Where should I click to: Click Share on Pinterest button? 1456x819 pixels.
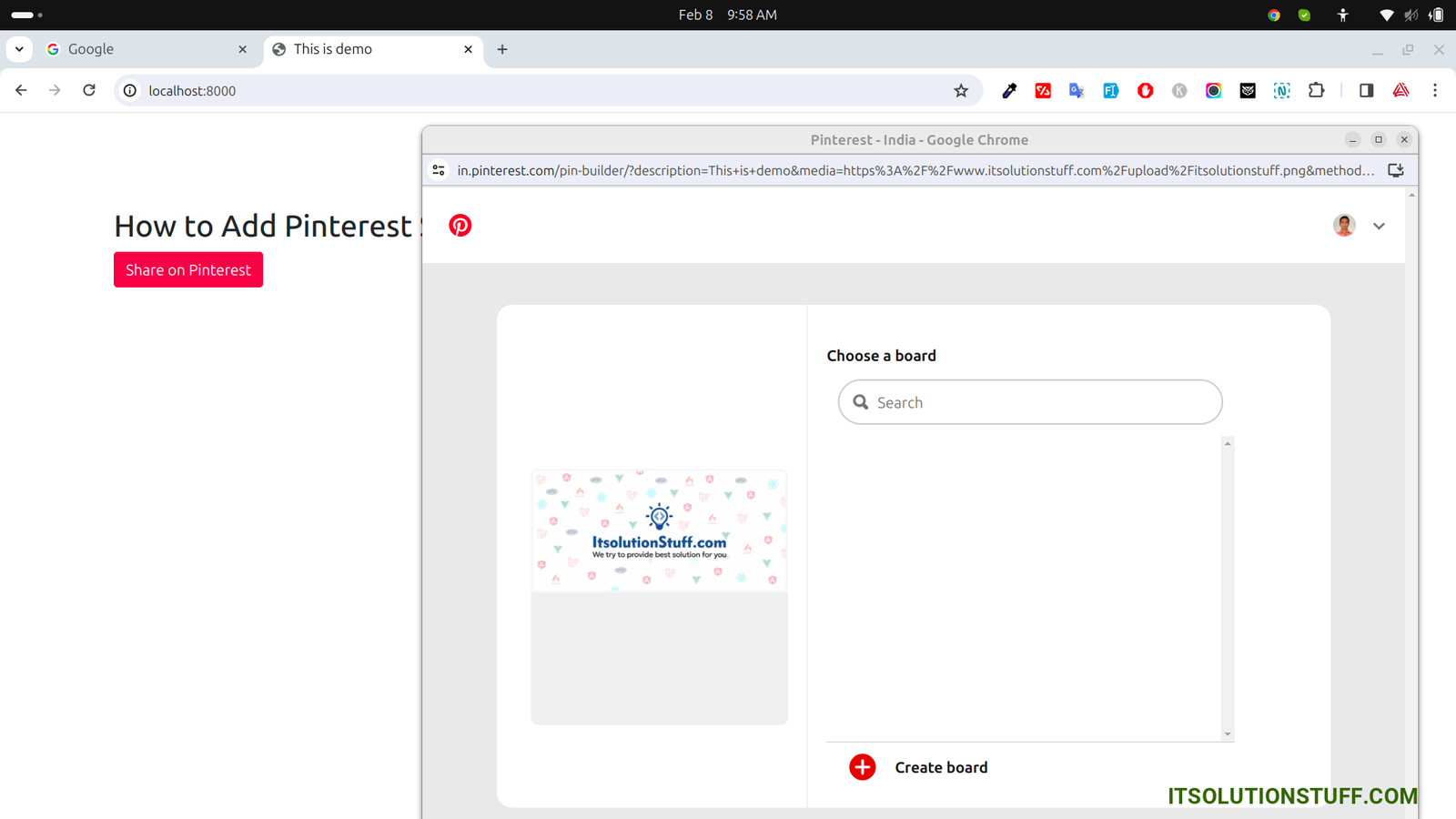tap(188, 270)
